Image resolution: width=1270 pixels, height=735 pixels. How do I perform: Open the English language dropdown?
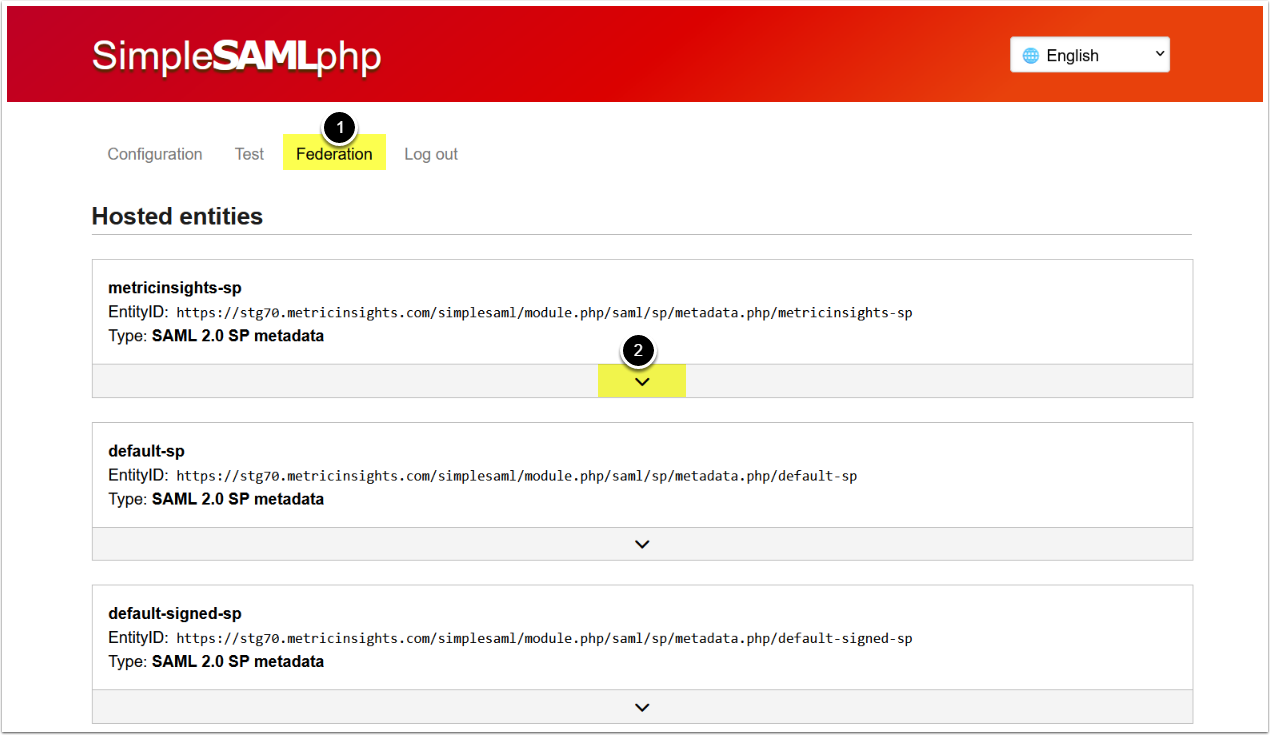click(x=1090, y=55)
